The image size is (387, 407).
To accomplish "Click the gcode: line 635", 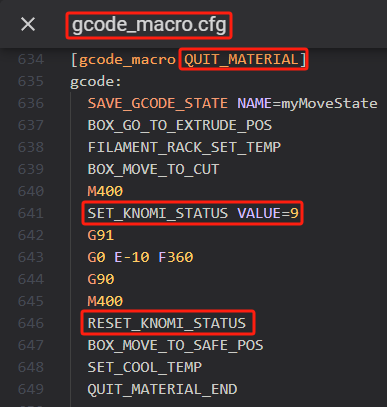I will [x=96, y=81].
